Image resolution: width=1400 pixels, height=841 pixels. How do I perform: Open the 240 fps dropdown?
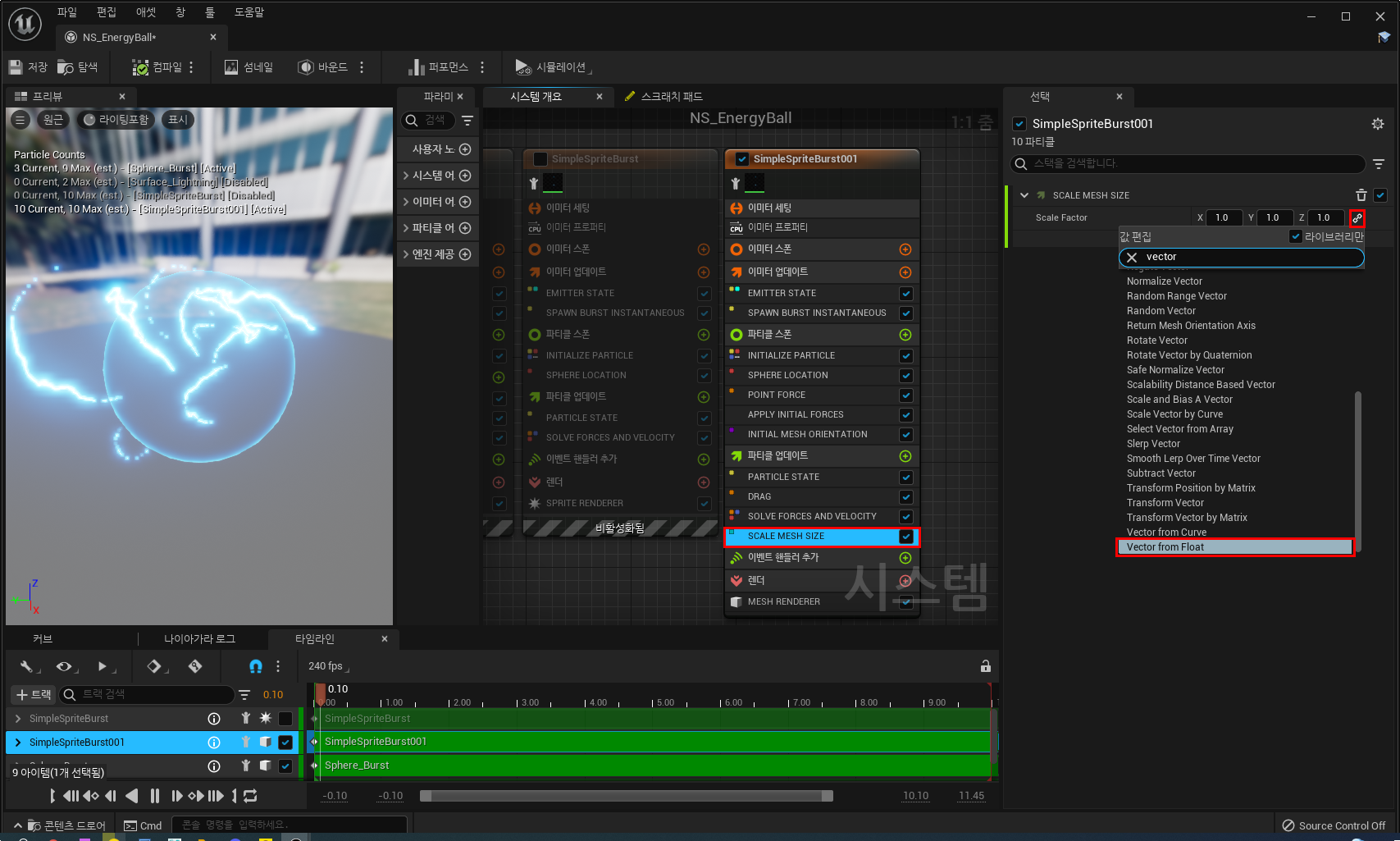[328, 666]
